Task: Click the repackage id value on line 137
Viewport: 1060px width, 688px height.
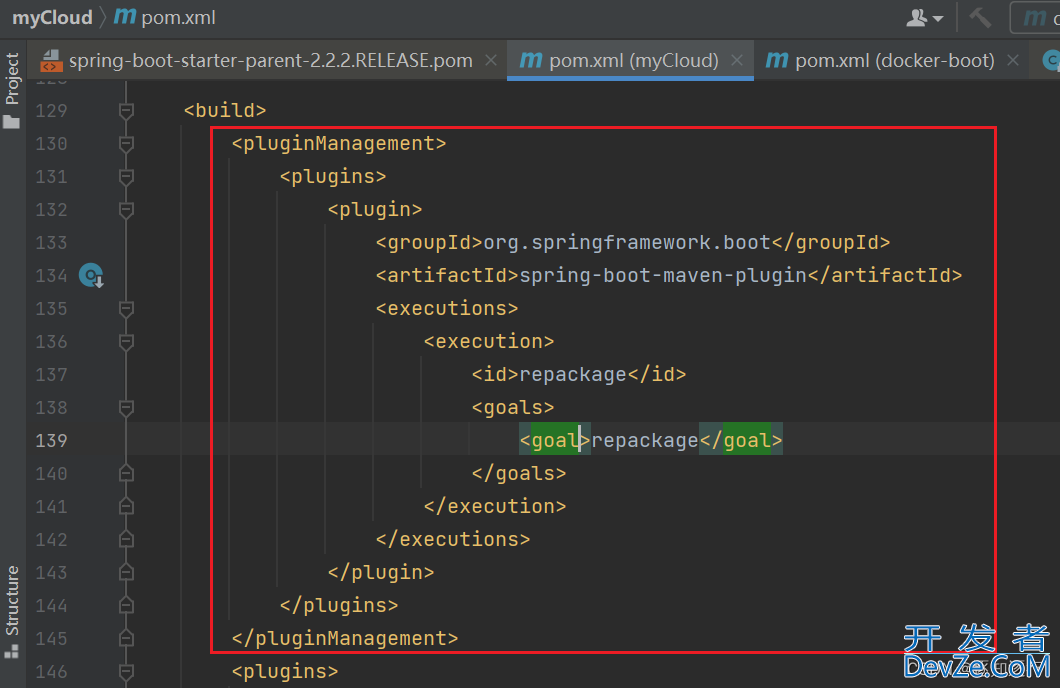Action: coord(573,374)
